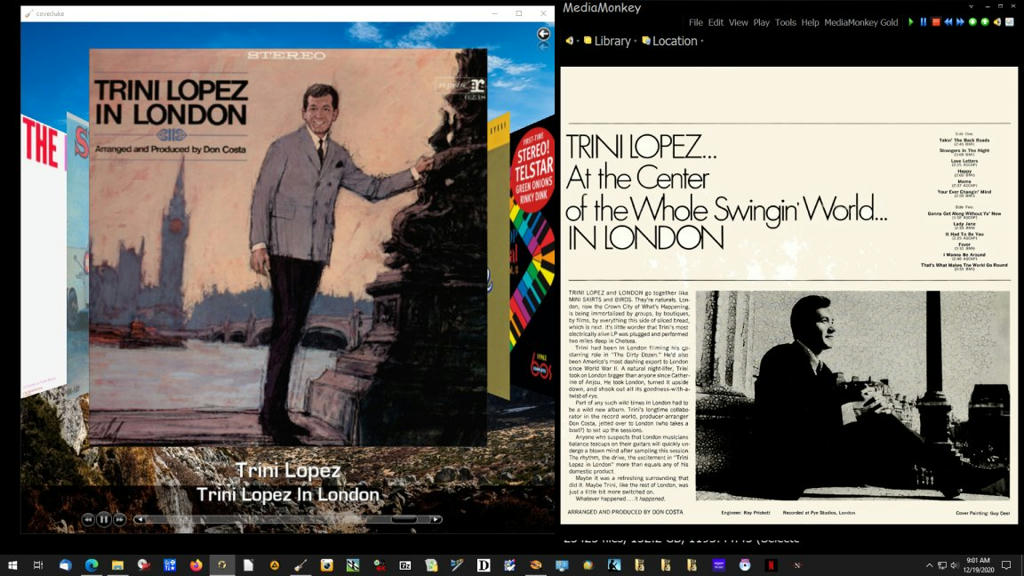This screenshot has width=1024, height=576.
Task: Select the Telstar stereo album cover on right
Action: pyautogui.click(x=532, y=255)
